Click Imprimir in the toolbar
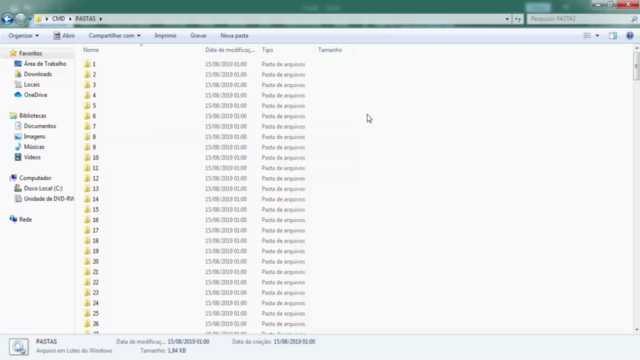The width and height of the screenshot is (640, 360). (x=165, y=36)
